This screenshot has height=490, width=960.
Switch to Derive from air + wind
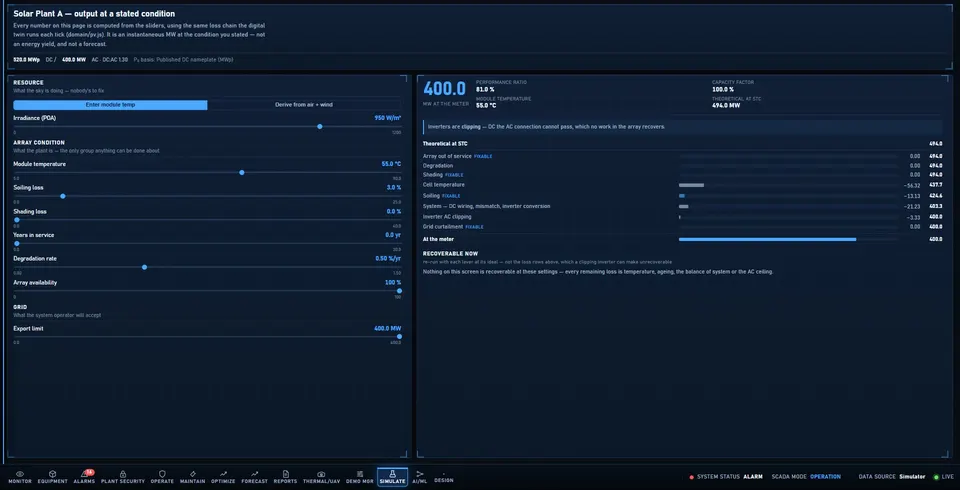pyautogui.click(x=304, y=105)
